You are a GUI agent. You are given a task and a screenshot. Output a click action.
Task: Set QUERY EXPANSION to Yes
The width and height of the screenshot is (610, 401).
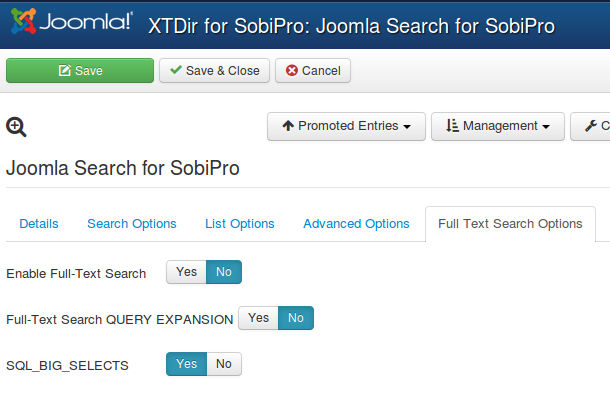click(x=258, y=318)
